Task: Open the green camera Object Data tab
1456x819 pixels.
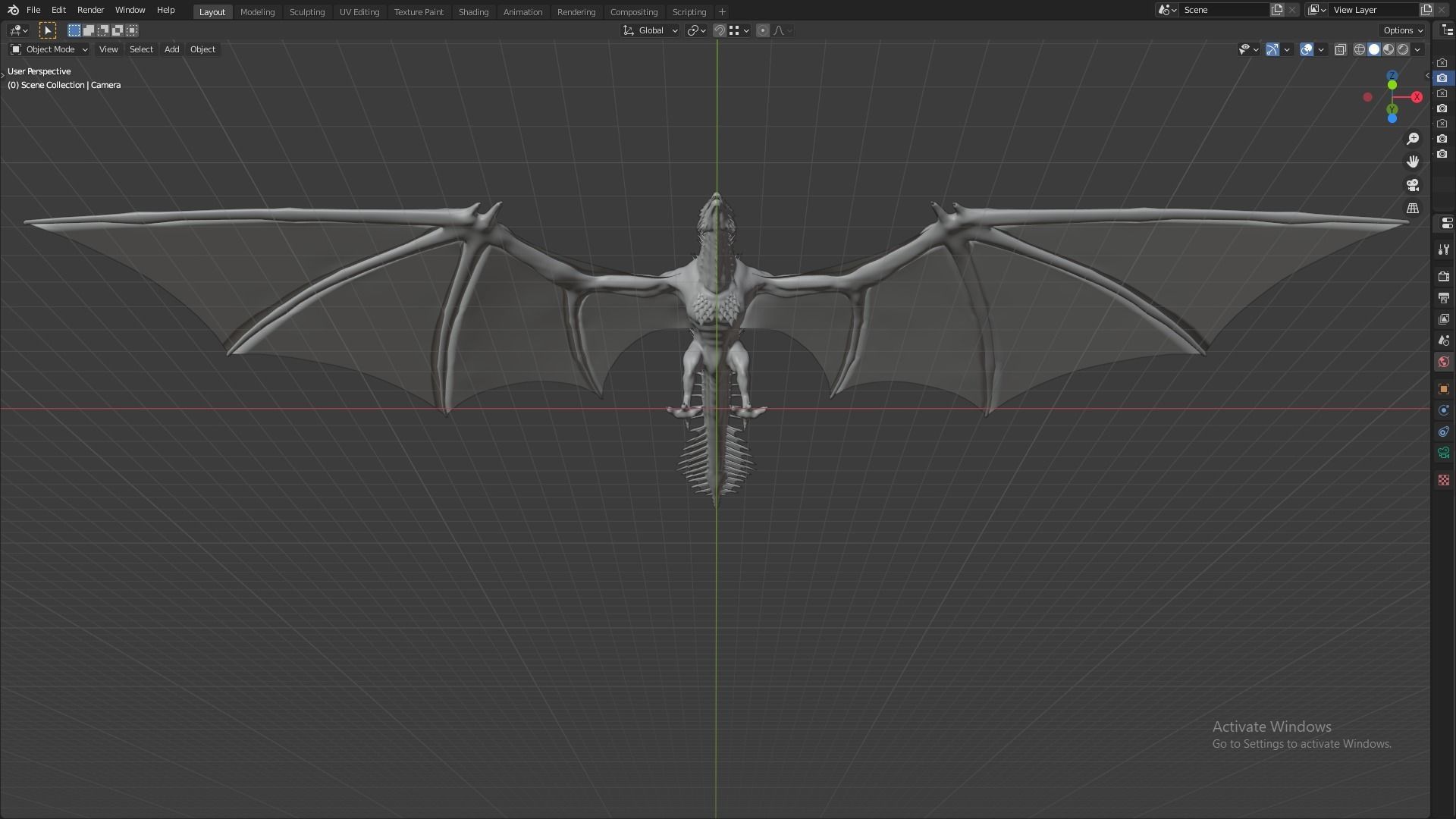Action: click(1444, 453)
